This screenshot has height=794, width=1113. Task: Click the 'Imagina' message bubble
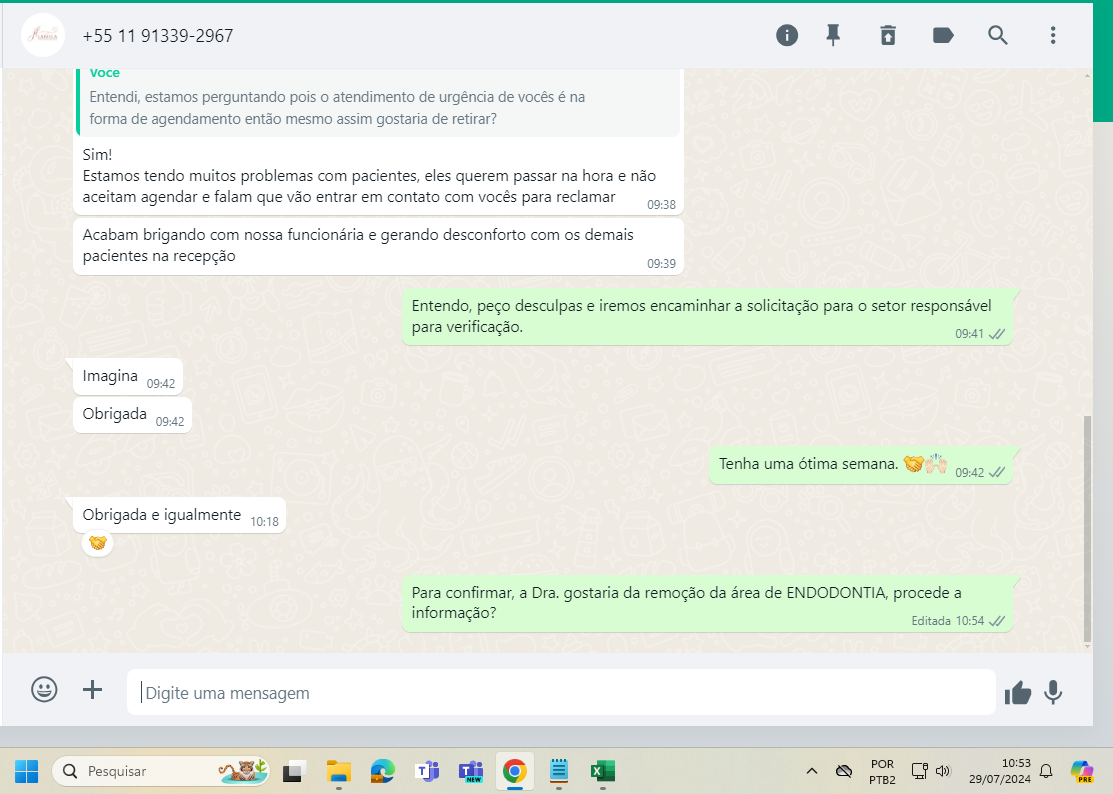128,377
